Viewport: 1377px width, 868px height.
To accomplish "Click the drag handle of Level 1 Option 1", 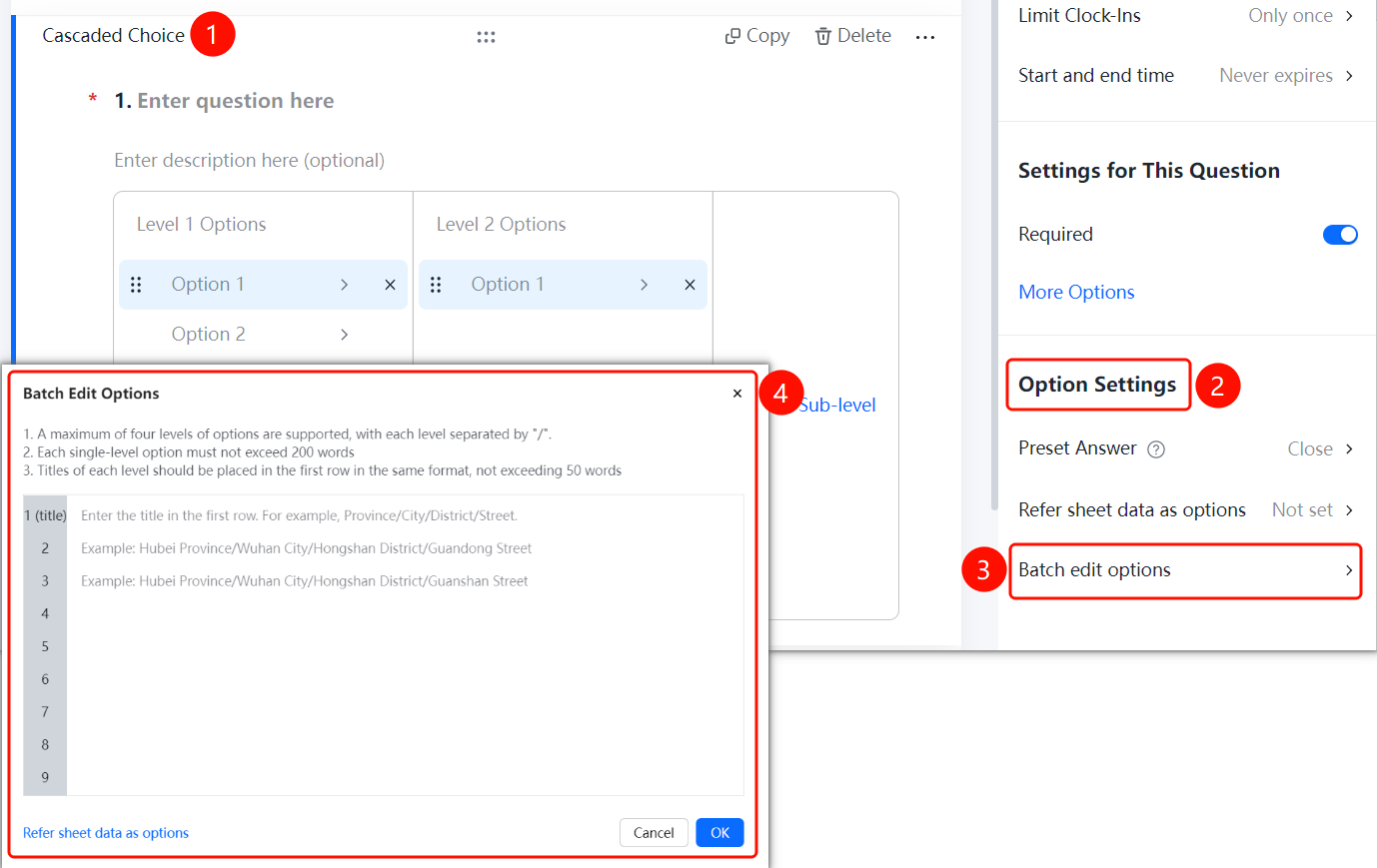I will tap(136, 285).
